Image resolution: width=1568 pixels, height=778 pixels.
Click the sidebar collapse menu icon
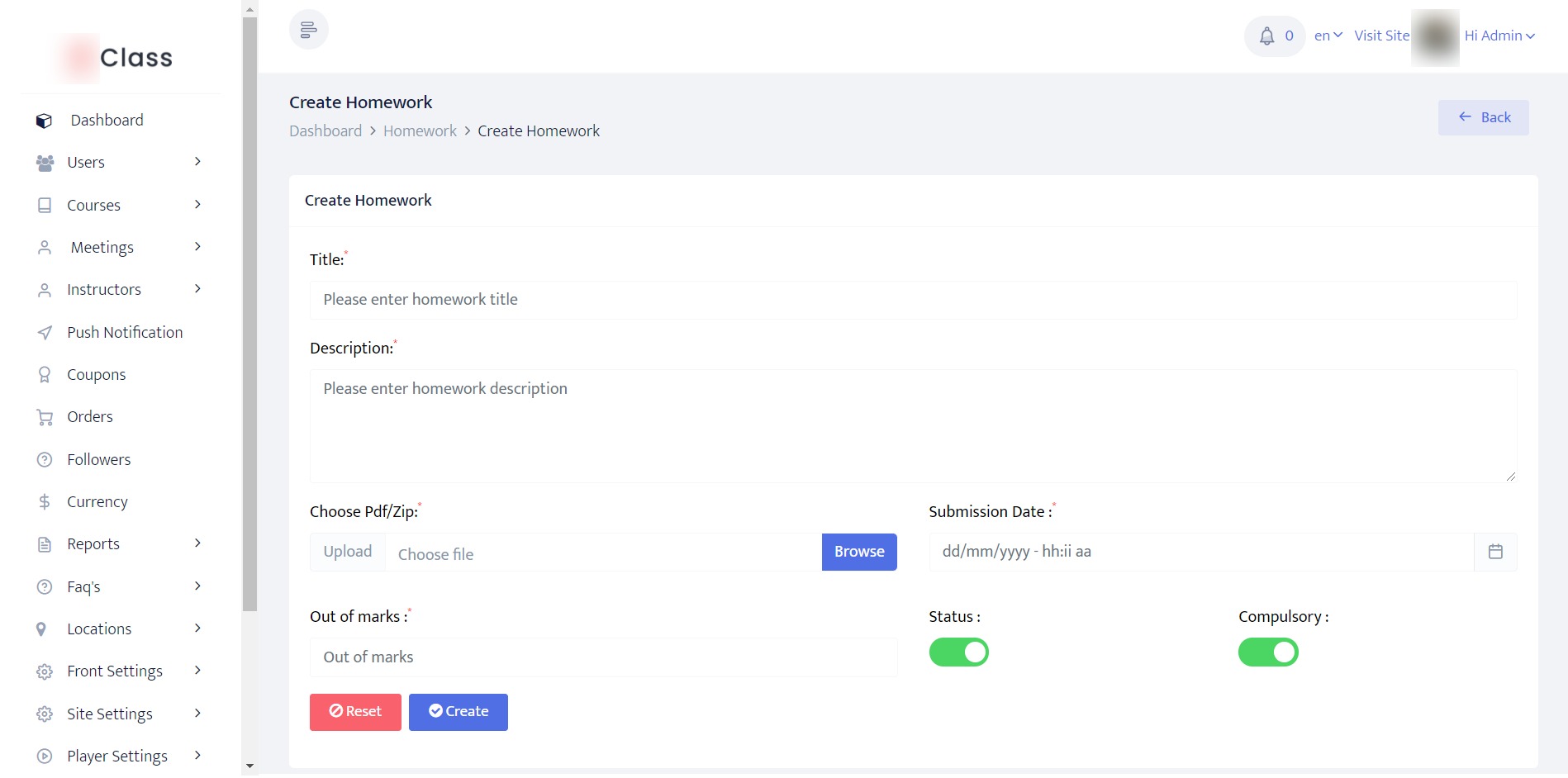(x=308, y=30)
